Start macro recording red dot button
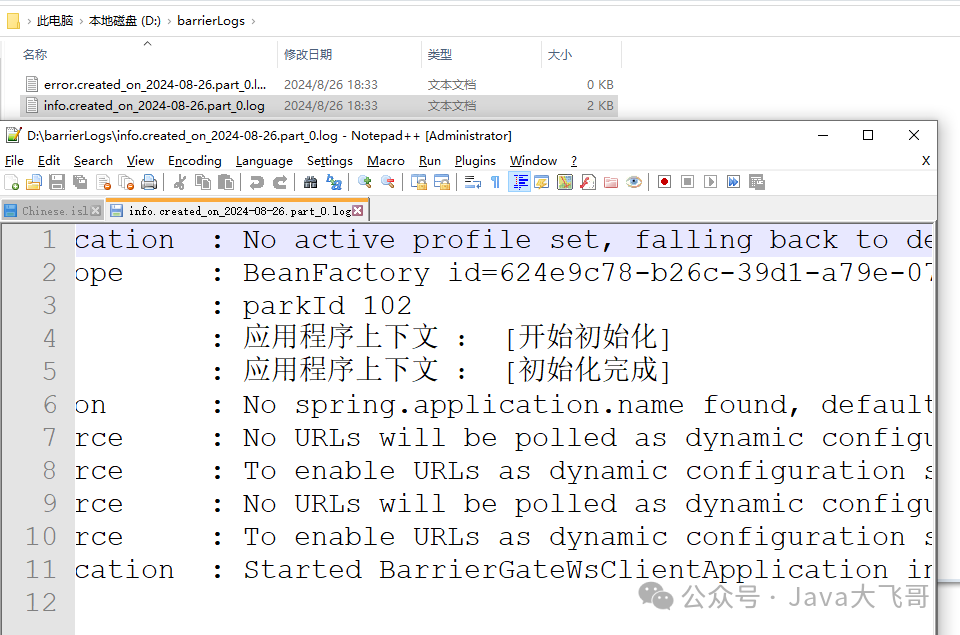This screenshot has width=960, height=635. (x=664, y=182)
